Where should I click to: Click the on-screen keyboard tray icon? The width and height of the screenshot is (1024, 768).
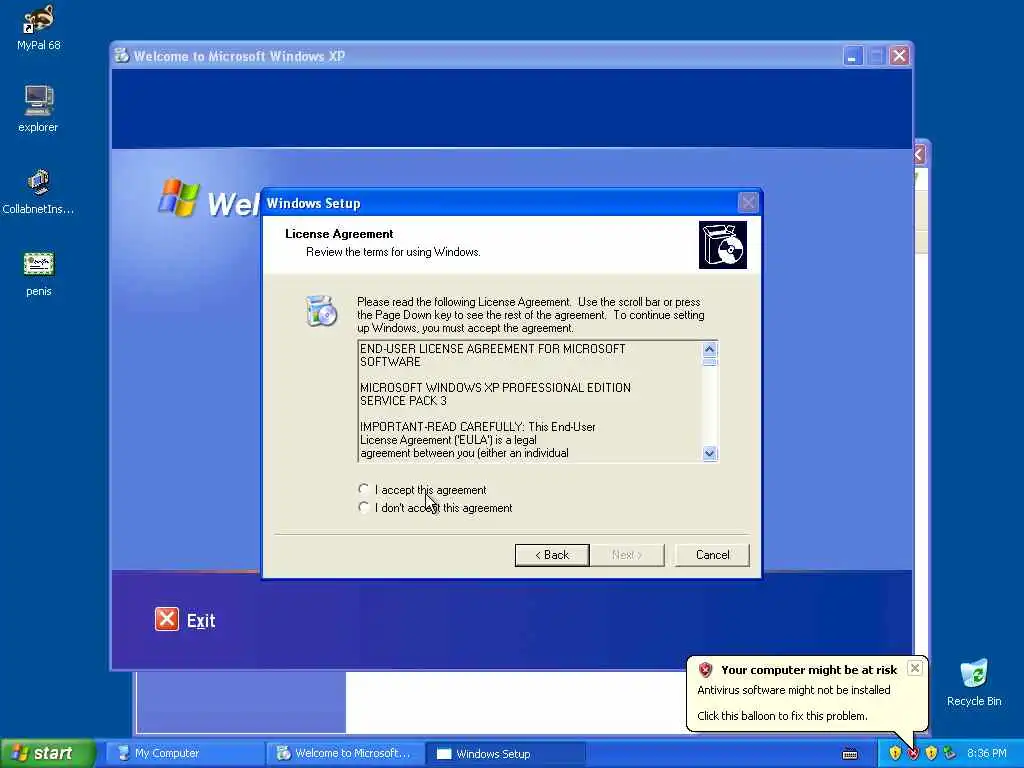click(850, 754)
